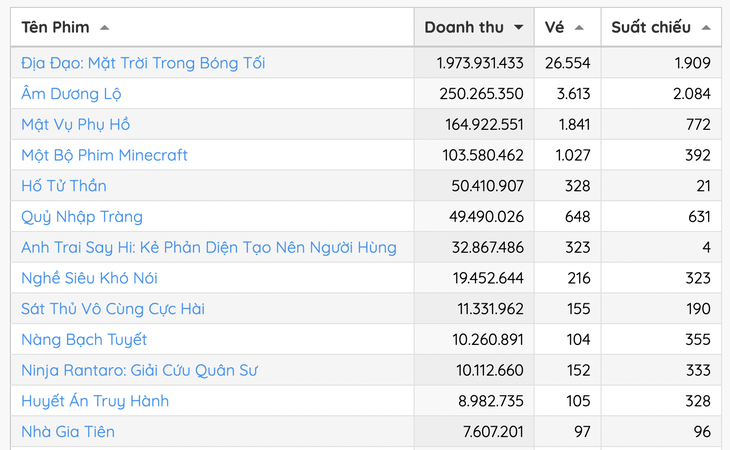
Task: Sort table by Tên Phim column header
Action: (212, 27)
